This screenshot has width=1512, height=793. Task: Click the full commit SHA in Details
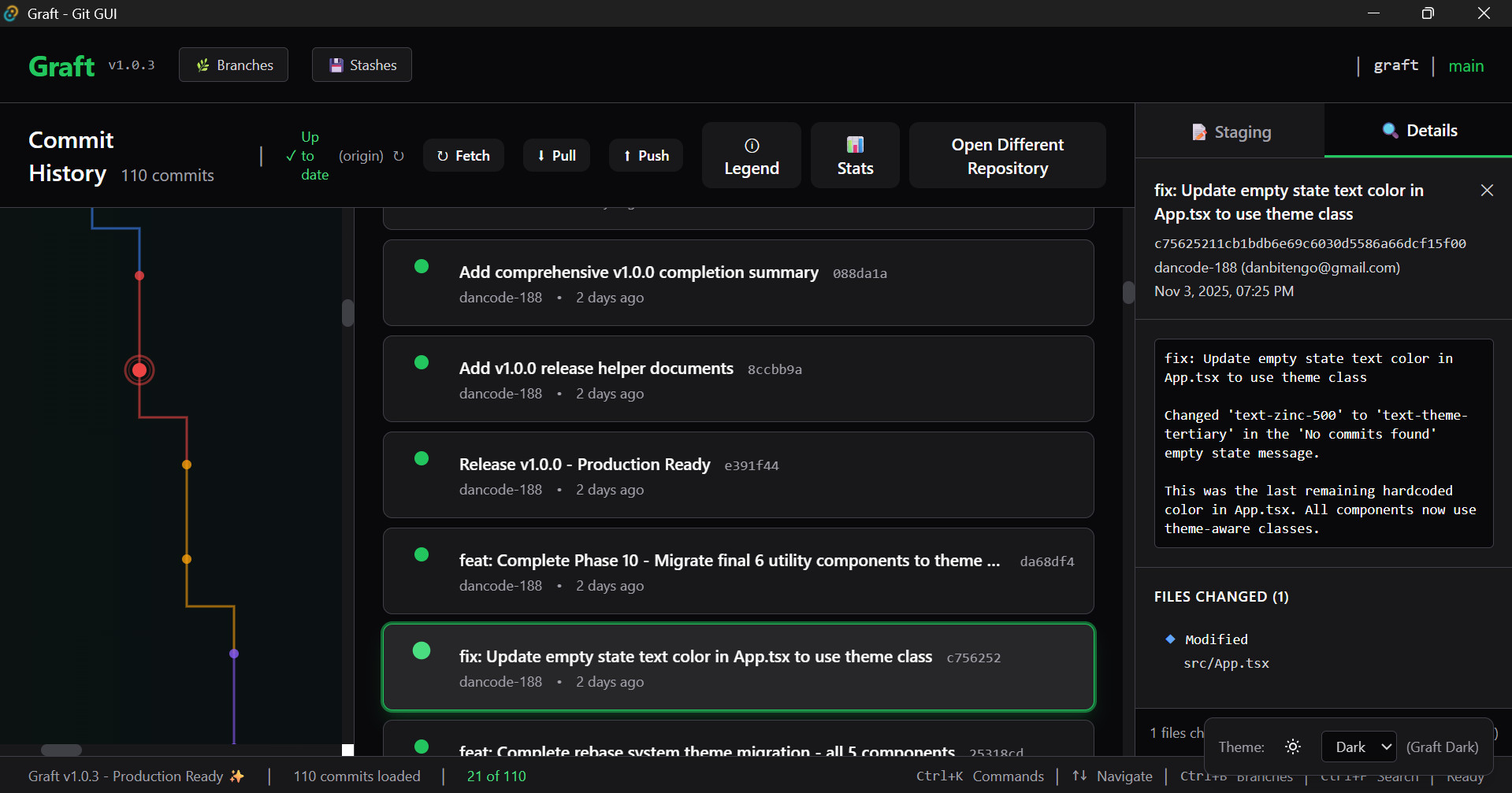pos(1310,243)
